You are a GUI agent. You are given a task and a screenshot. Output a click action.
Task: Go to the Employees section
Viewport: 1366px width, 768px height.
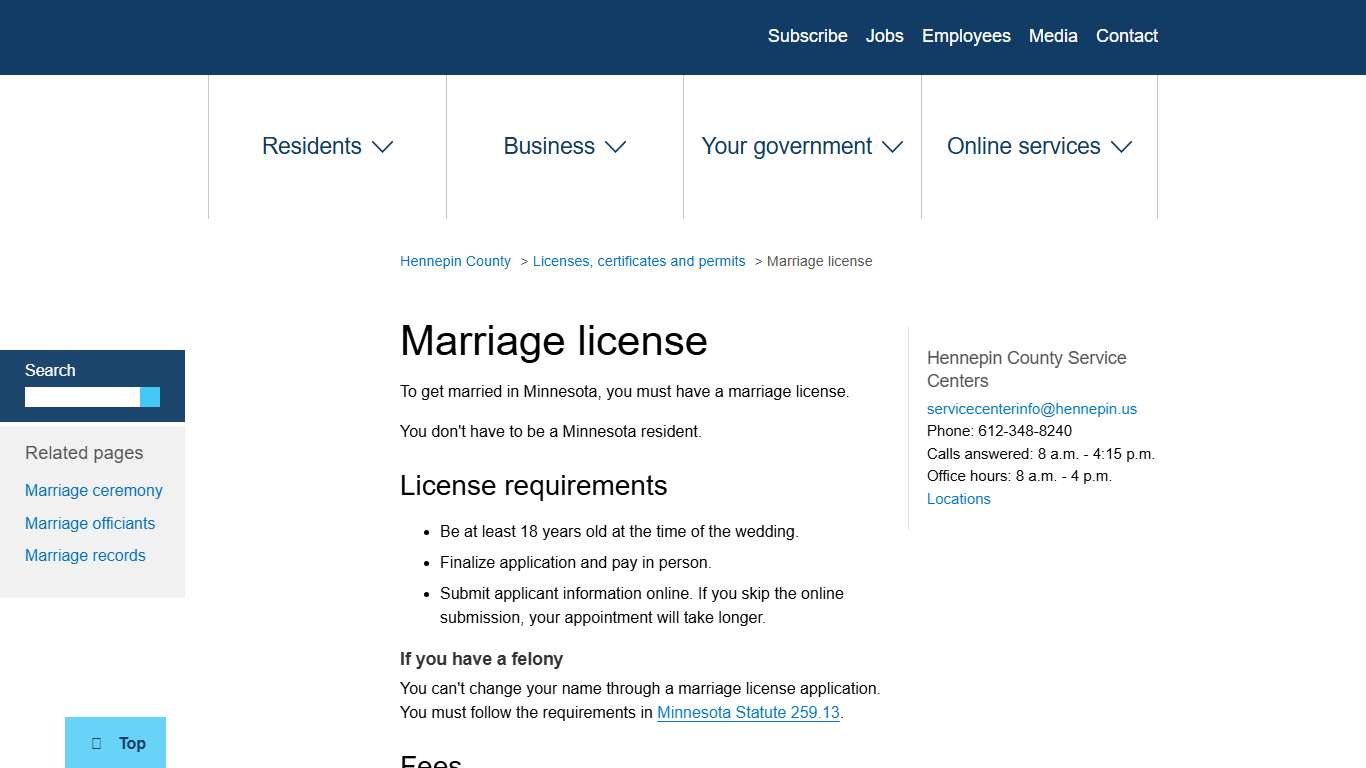966,36
